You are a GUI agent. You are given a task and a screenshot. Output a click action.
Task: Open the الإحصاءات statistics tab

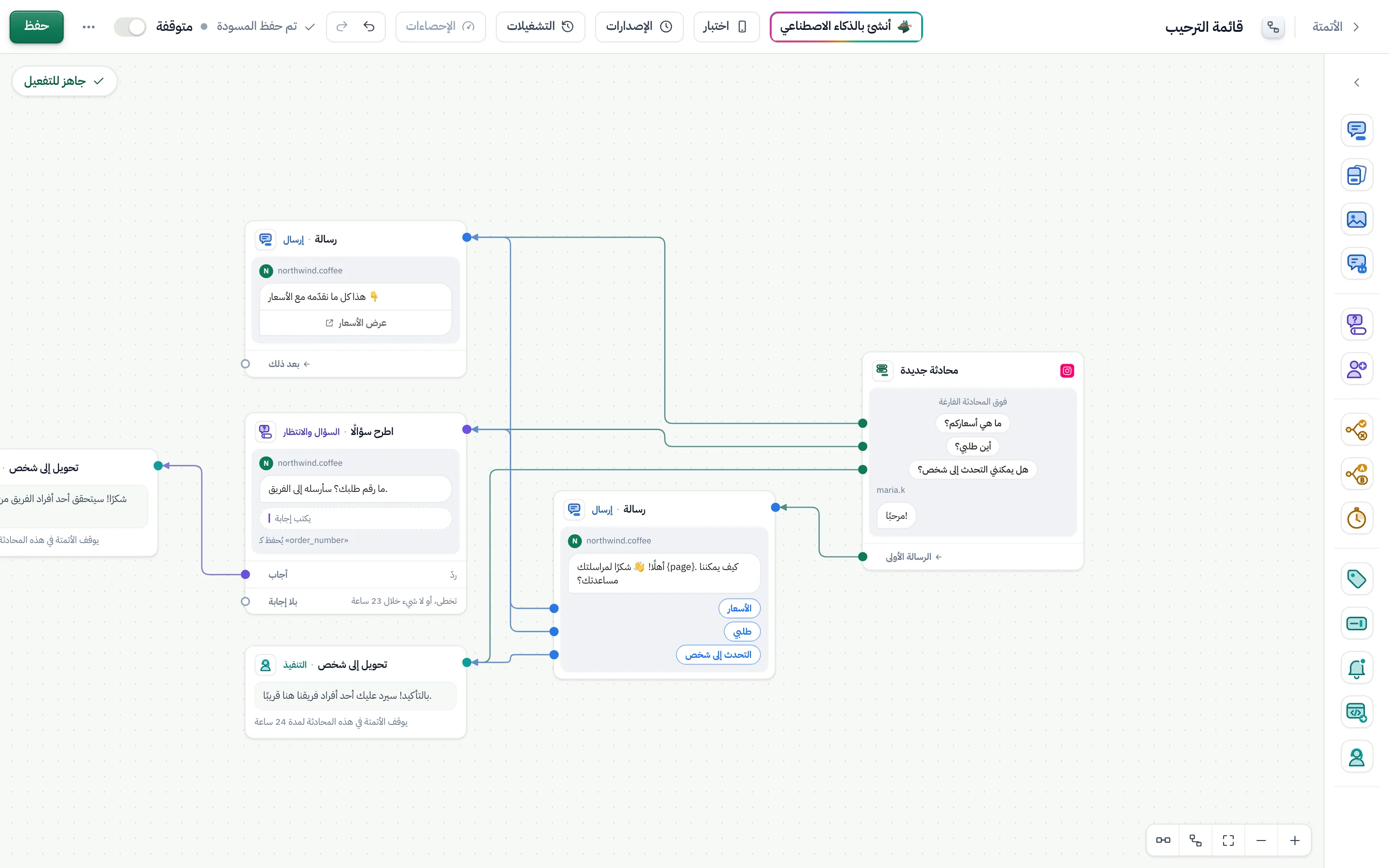pyautogui.click(x=440, y=27)
